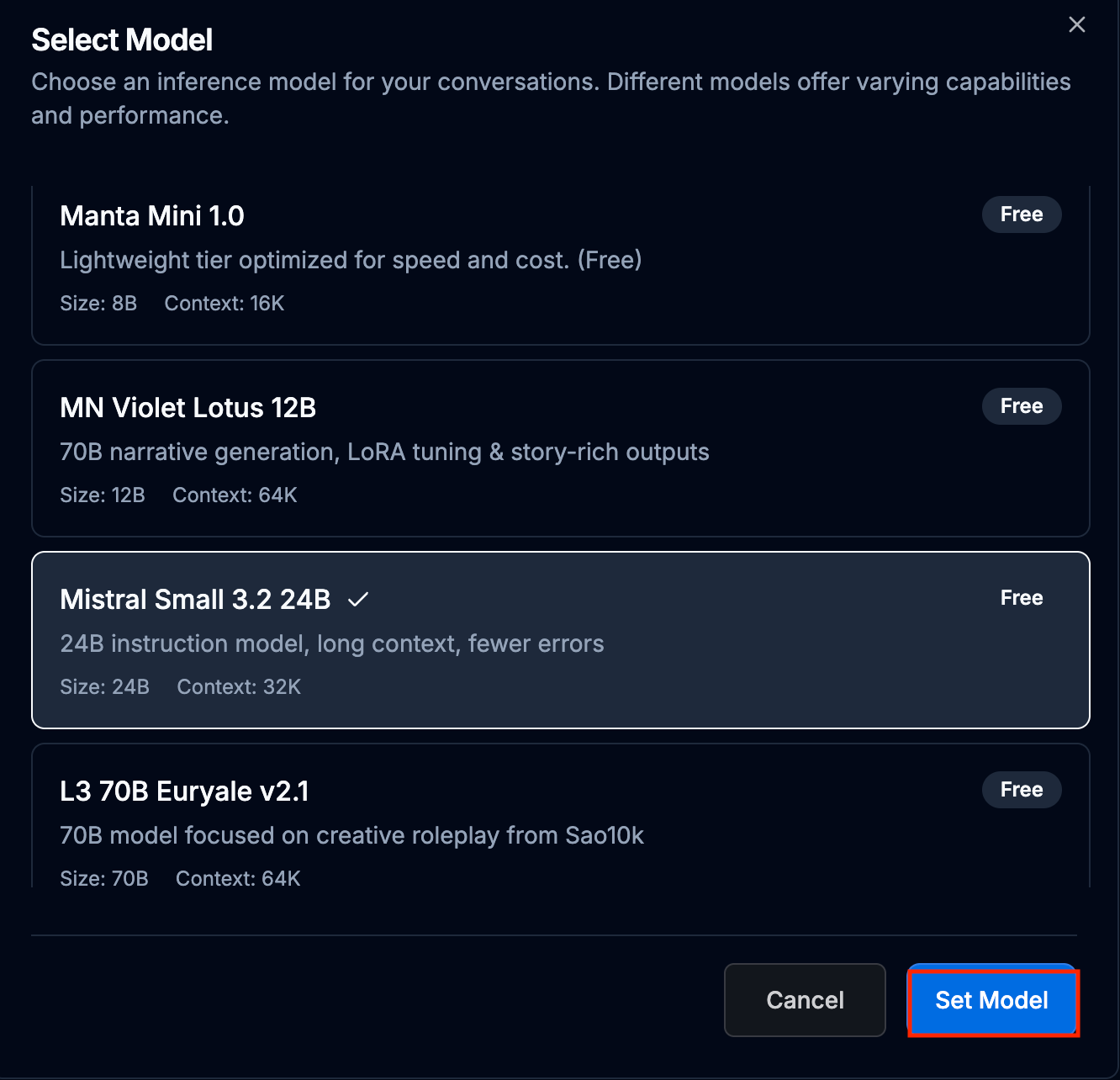This screenshot has height=1080, width=1120.
Task: Click 'Context: 64K' under MN Violet Lotus
Action: (x=235, y=495)
